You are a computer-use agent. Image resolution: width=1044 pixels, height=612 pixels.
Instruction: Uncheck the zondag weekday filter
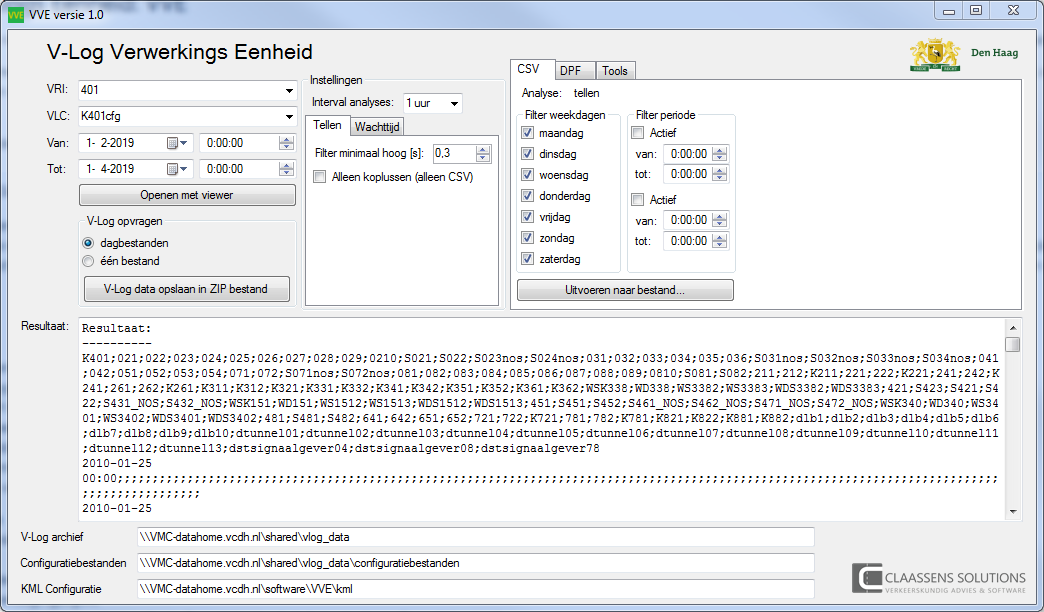coord(527,238)
